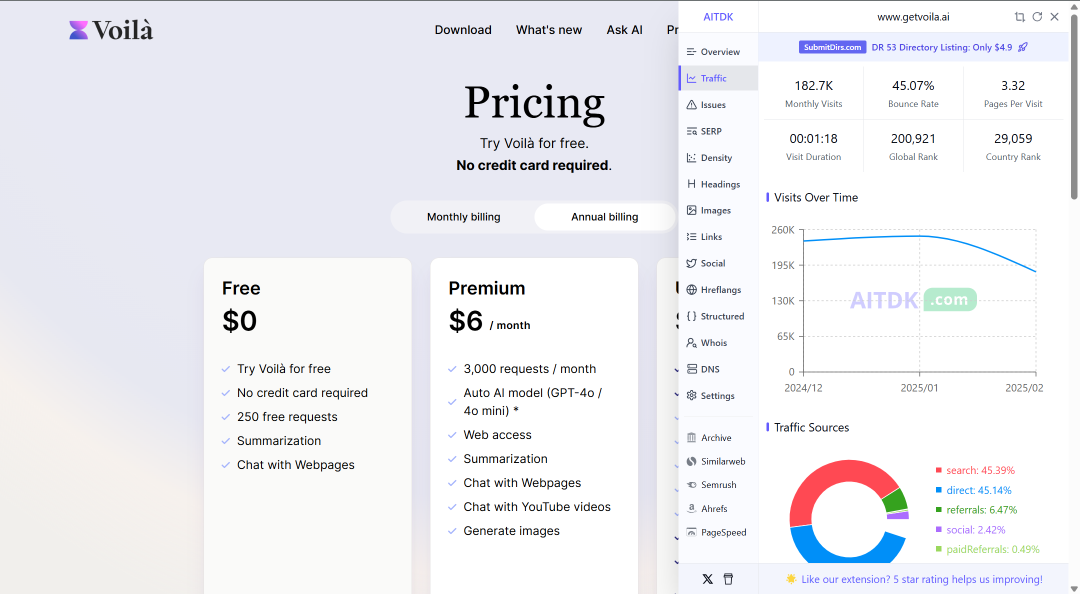The image size is (1080, 594).
Task: Open the Links list icon
Action: [692, 236]
